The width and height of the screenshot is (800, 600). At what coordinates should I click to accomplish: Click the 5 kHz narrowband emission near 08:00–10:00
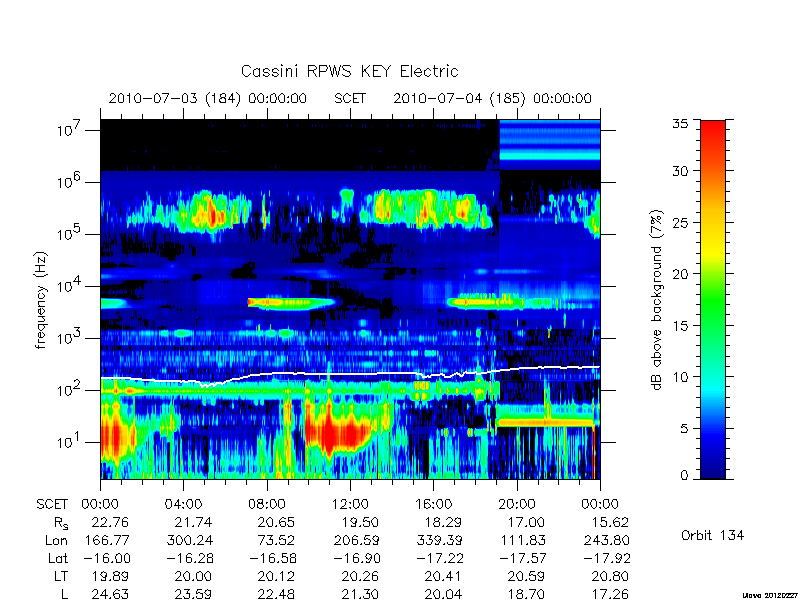click(291, 303)
